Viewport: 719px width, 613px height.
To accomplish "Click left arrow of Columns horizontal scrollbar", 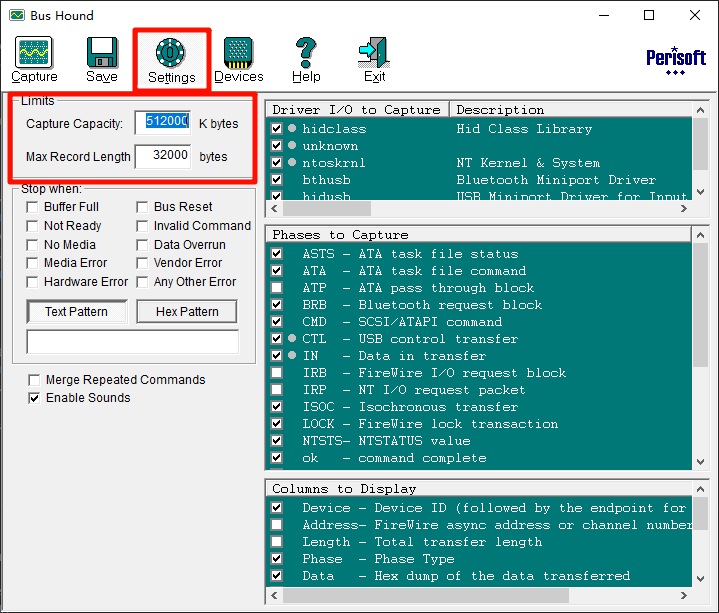I will pyautogui.click(x=274, y=596).
